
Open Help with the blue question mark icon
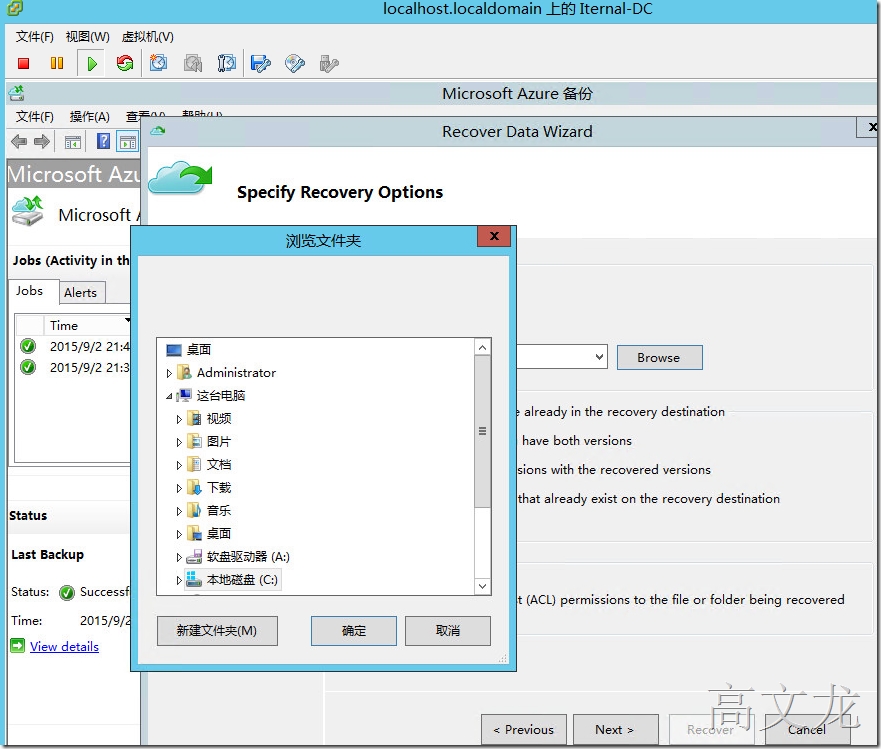(103, 141)
